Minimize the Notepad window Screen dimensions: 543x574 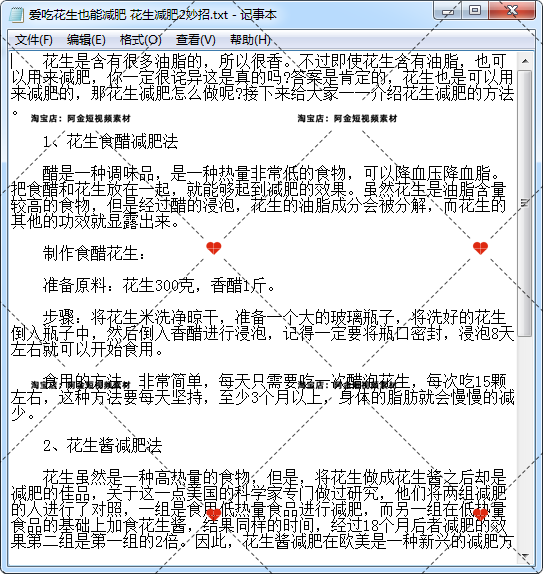pyautogui.click(x=448, y=11)
